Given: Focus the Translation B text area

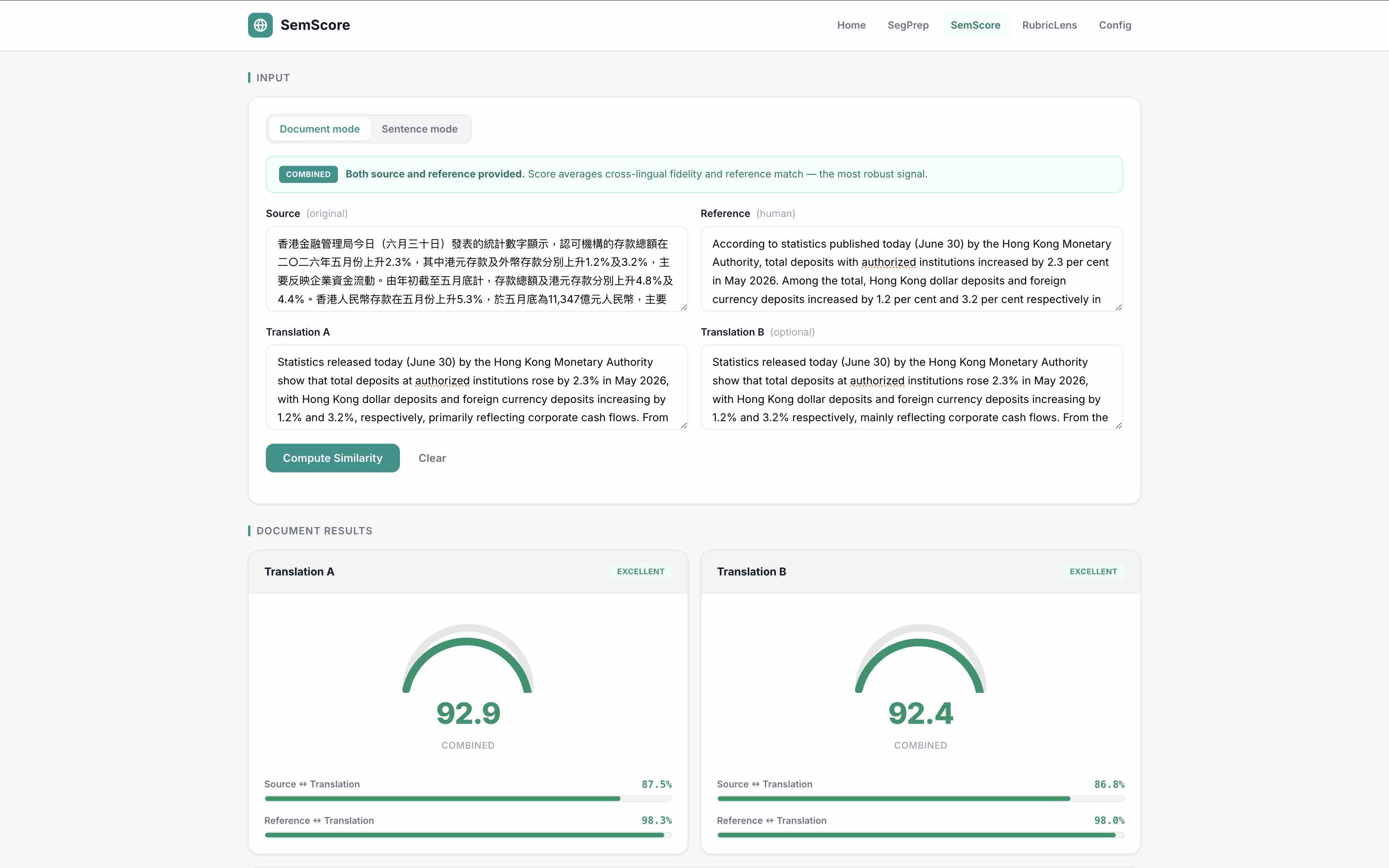Looking at the screenshot, I should [x=912, y=387].
